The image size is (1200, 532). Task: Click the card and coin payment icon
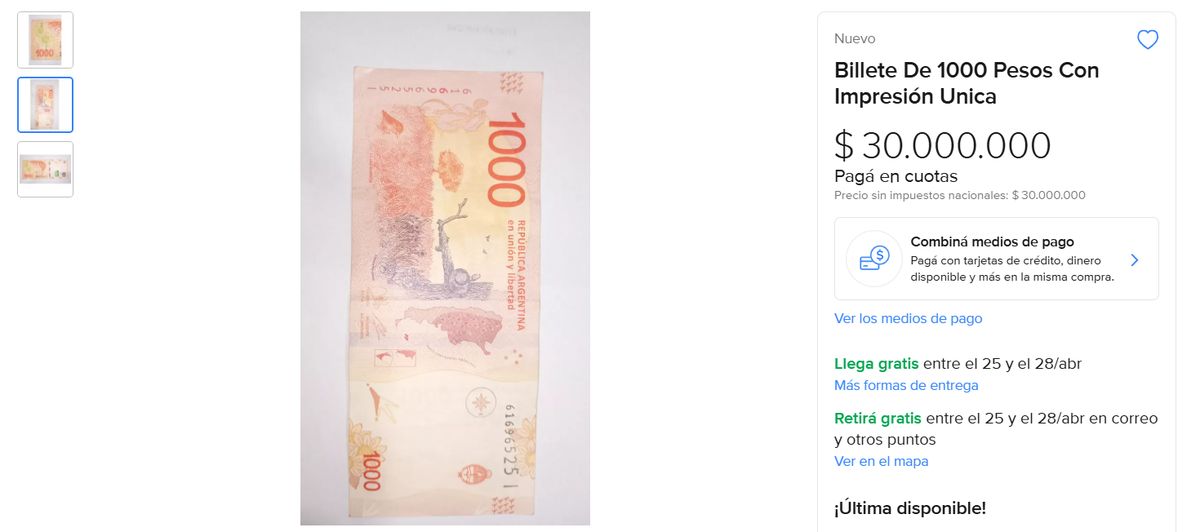(x=874, y=259)
